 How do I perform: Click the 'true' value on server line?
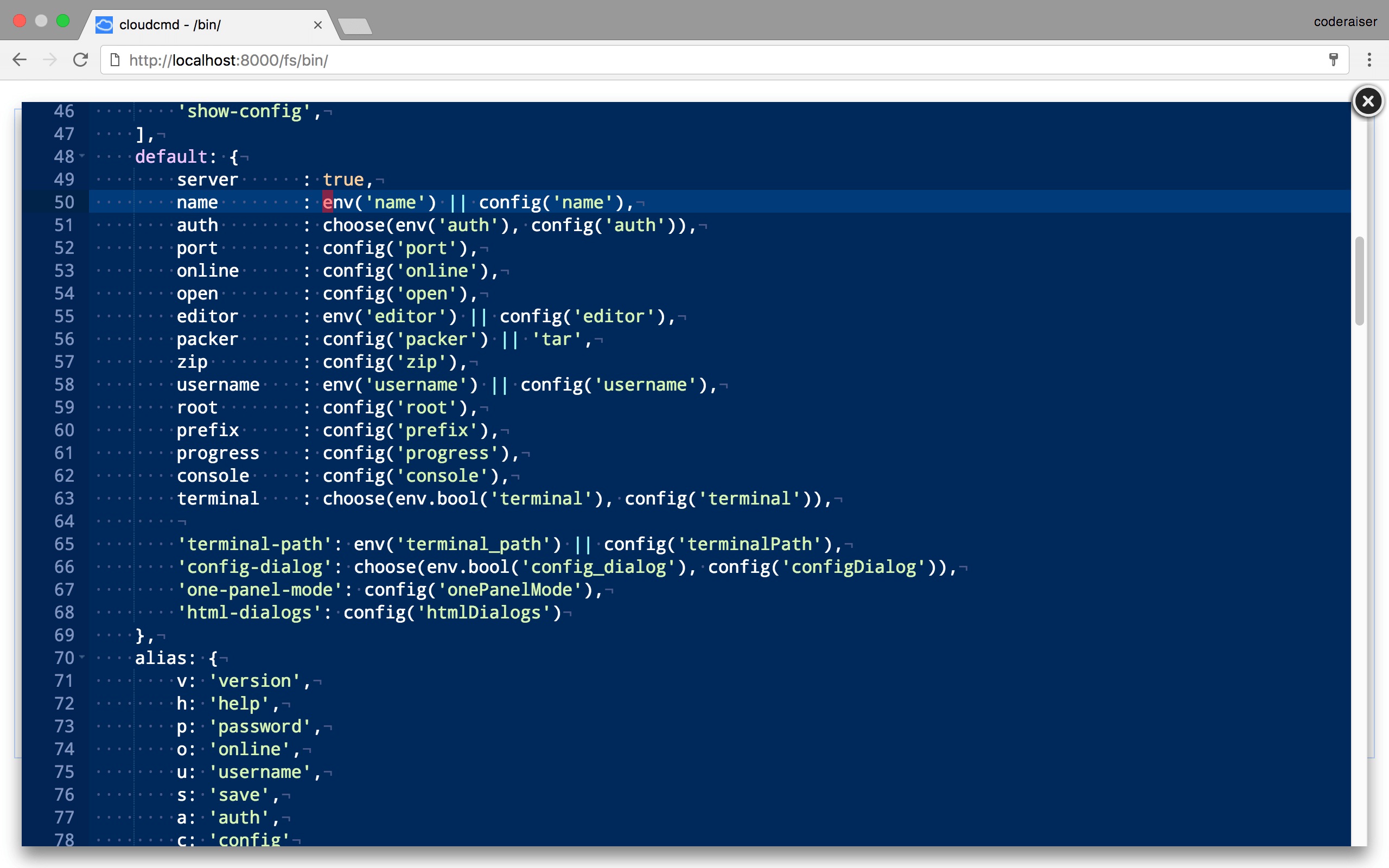coord(343,180)
